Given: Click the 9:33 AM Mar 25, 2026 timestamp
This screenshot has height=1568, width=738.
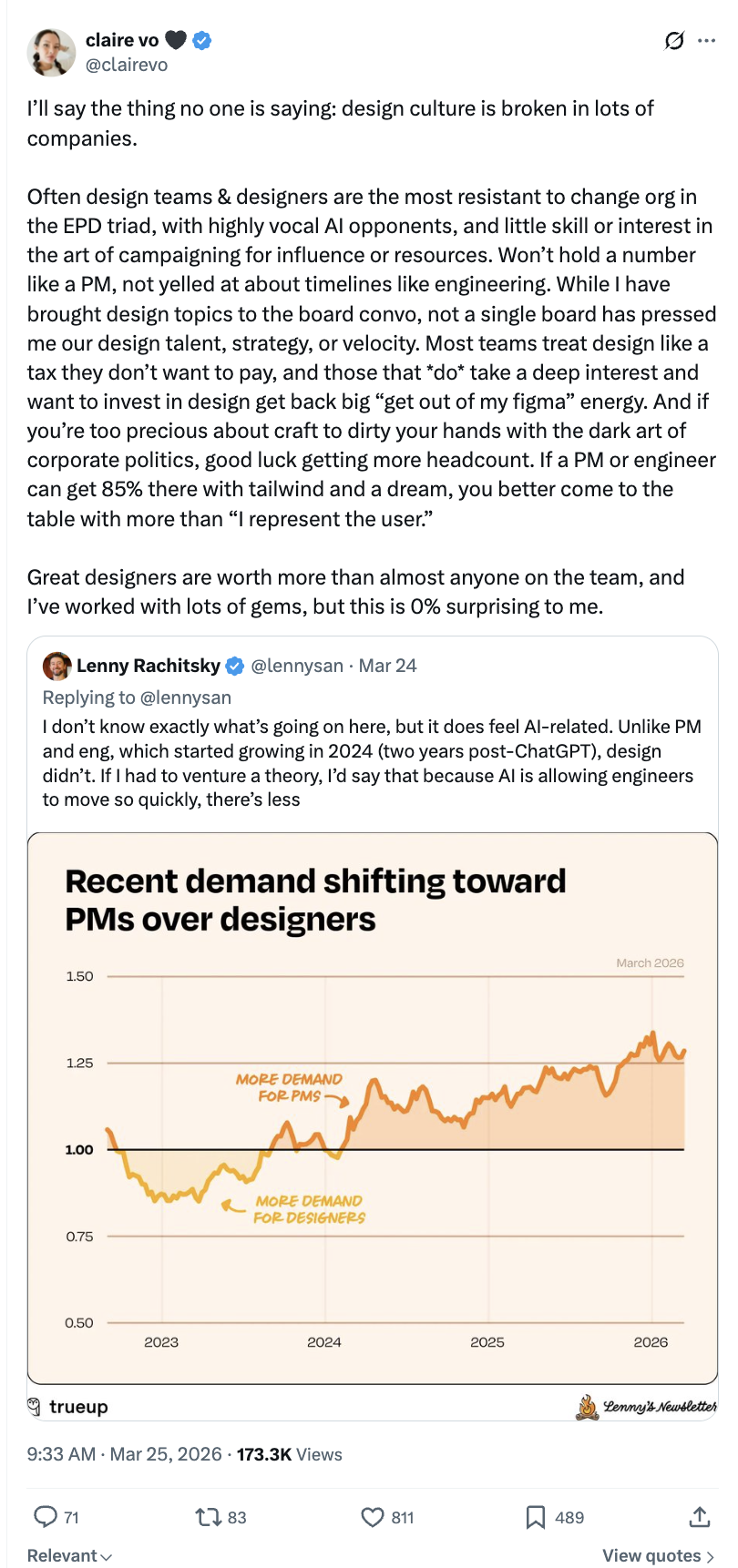Looking at the screenshot, I should (x=124, y=1454).
